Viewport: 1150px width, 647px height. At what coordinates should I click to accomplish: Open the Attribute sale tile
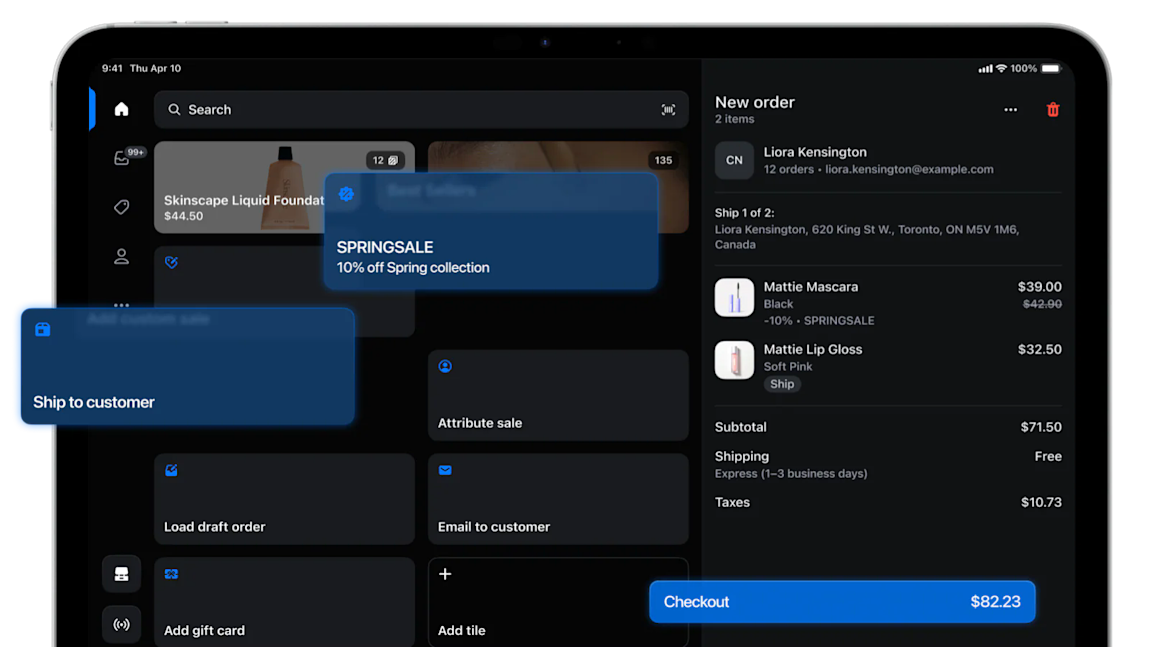[558, 395]
